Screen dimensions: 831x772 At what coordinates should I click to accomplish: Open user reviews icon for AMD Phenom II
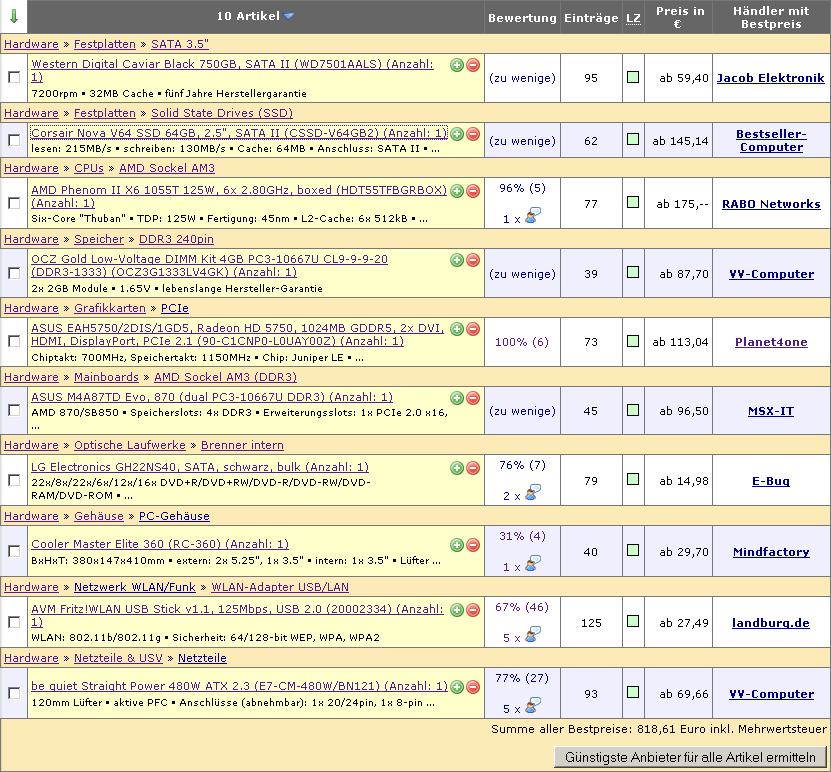[x=533, y=216]
